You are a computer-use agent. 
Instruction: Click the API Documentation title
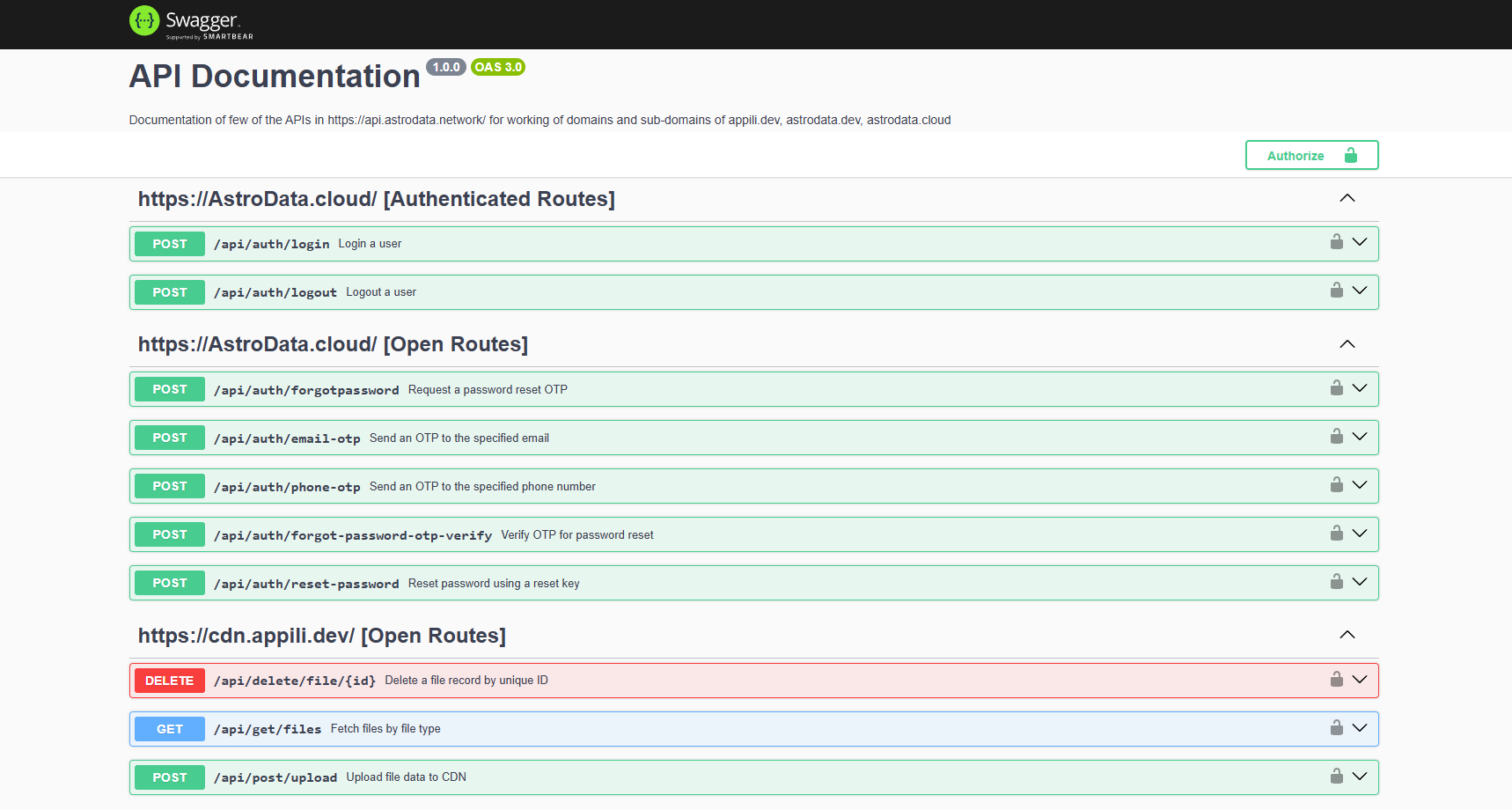(x=275, y=77)
